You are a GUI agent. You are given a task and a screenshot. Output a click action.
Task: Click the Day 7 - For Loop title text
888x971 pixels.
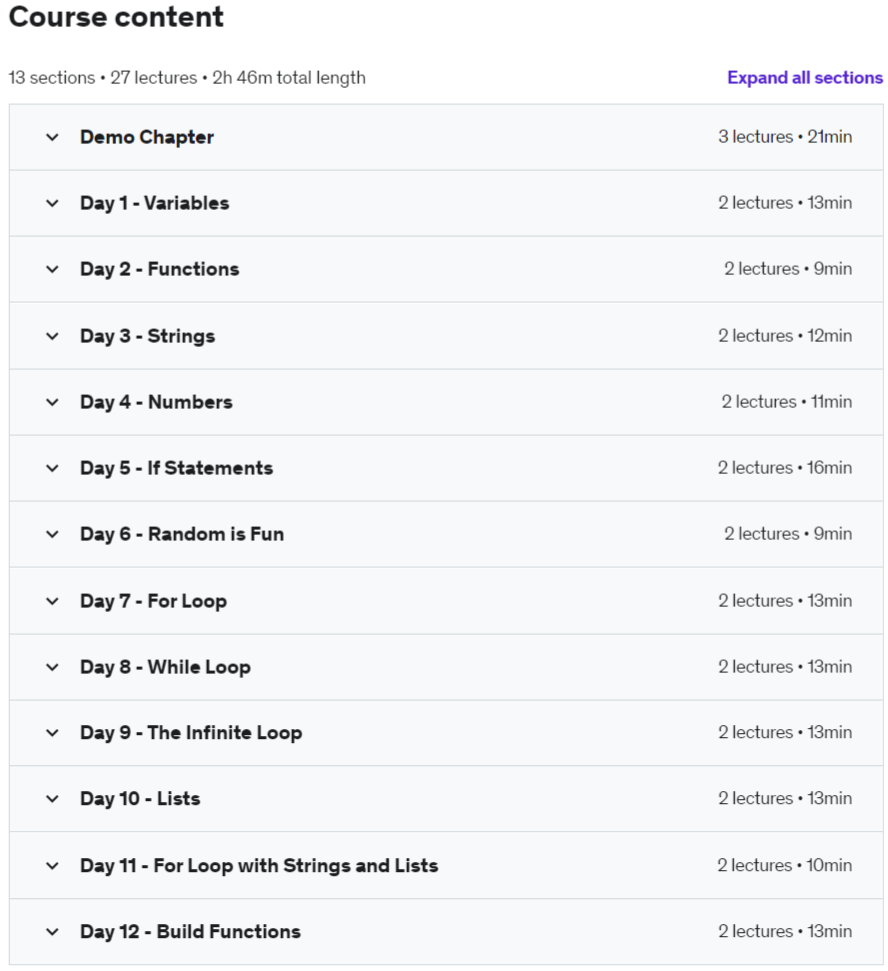pyautogui.click(x=153, y=601)
